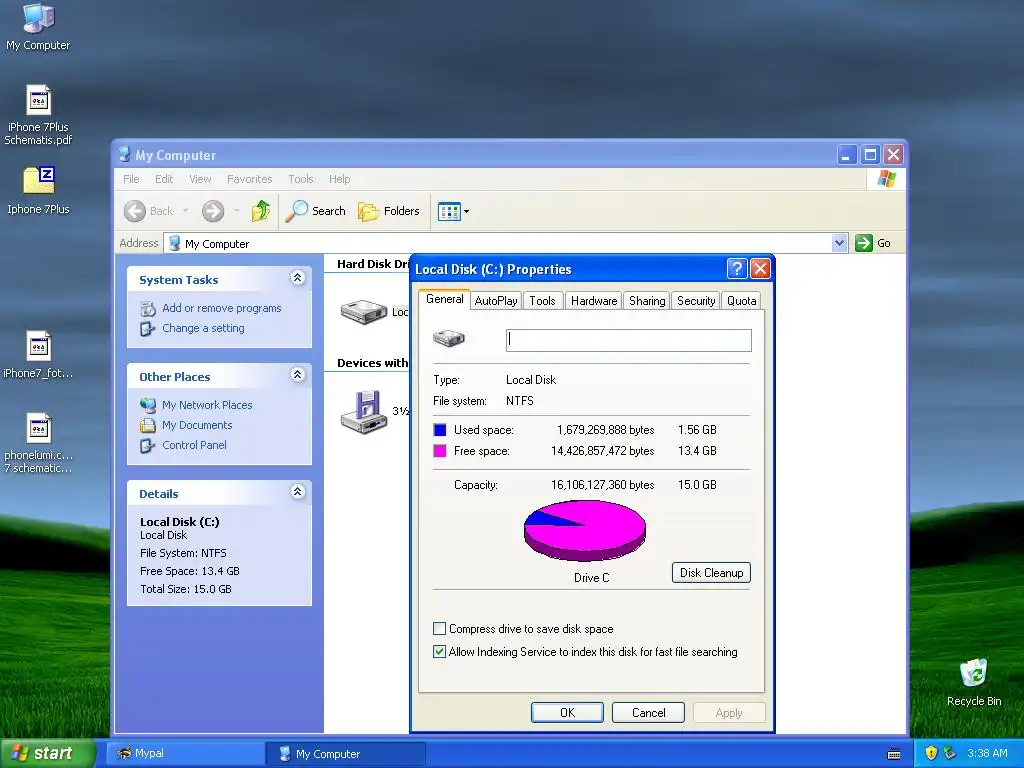
Task: Switch to the AutoPlay tab
Action: [x=496, y=300]
